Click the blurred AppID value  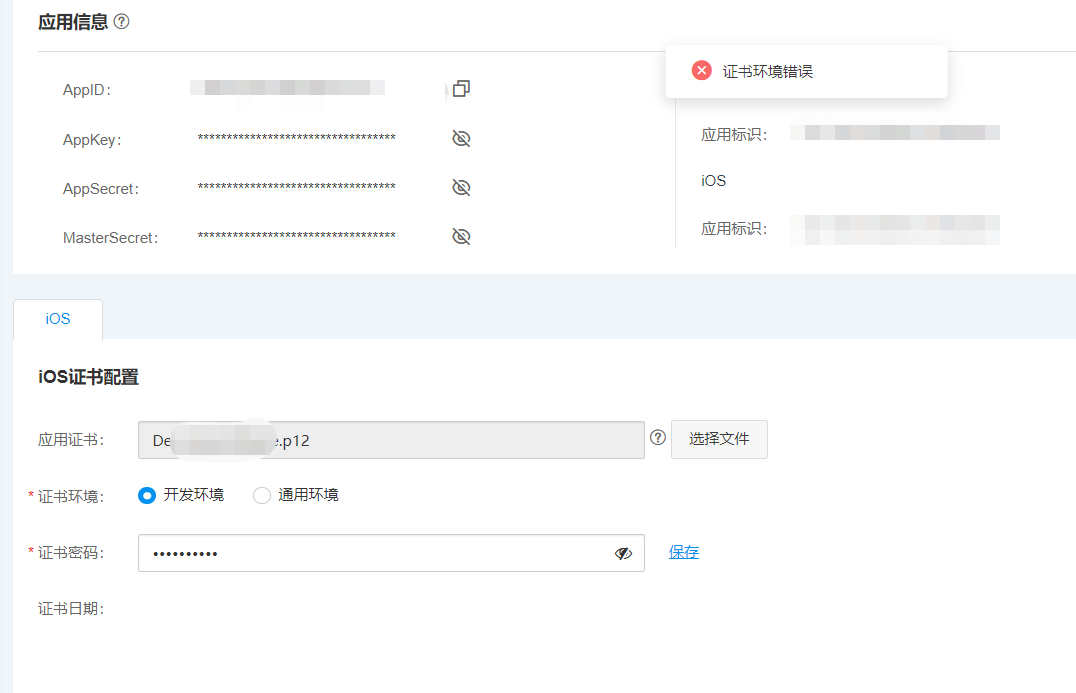pos(288,89)
